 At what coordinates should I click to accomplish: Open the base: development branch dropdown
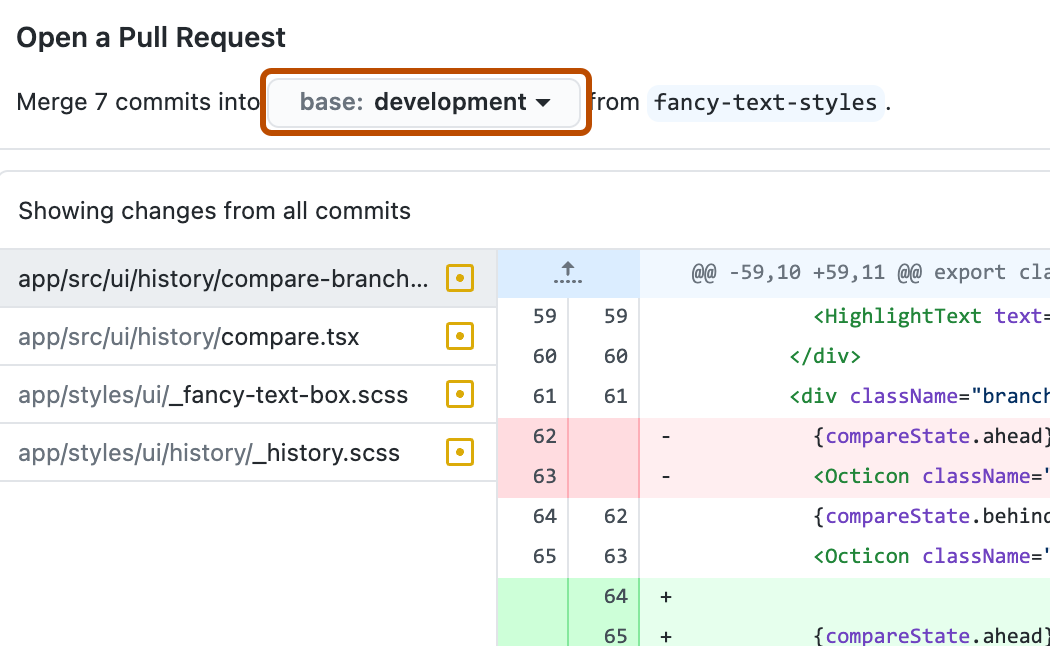tap(424, 101)
